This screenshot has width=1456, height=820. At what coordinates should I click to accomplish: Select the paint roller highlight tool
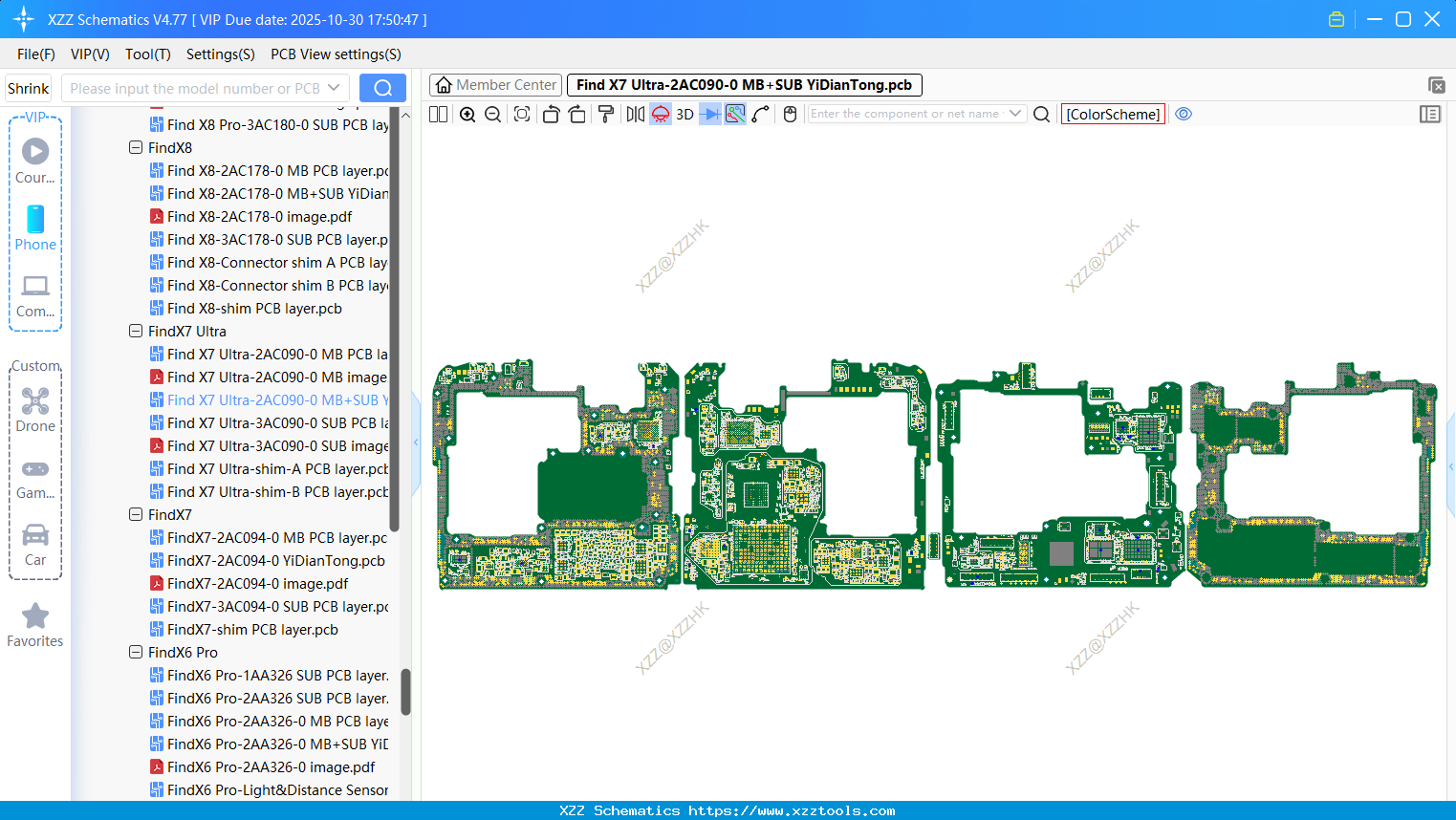(x=606, y=115)
